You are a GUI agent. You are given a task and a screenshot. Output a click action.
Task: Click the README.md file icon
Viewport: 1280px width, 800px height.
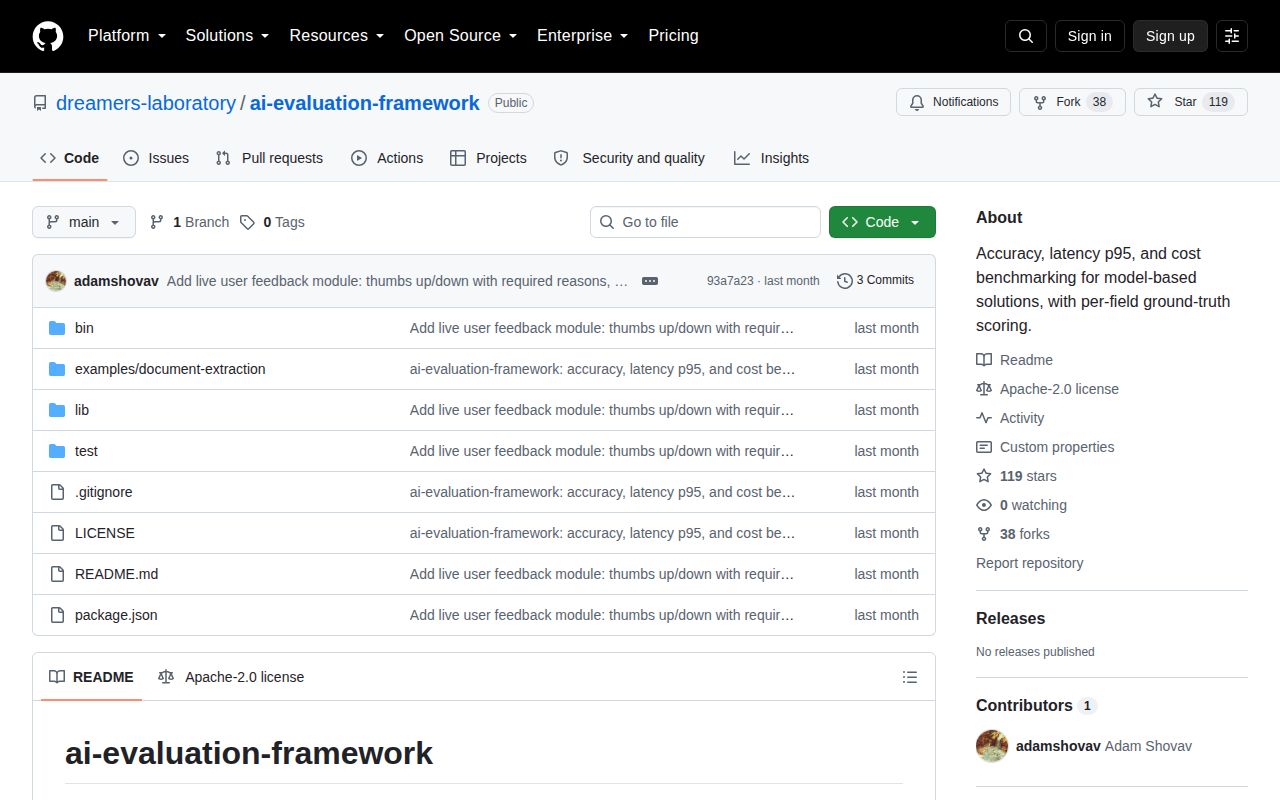(x=57, y=574)
